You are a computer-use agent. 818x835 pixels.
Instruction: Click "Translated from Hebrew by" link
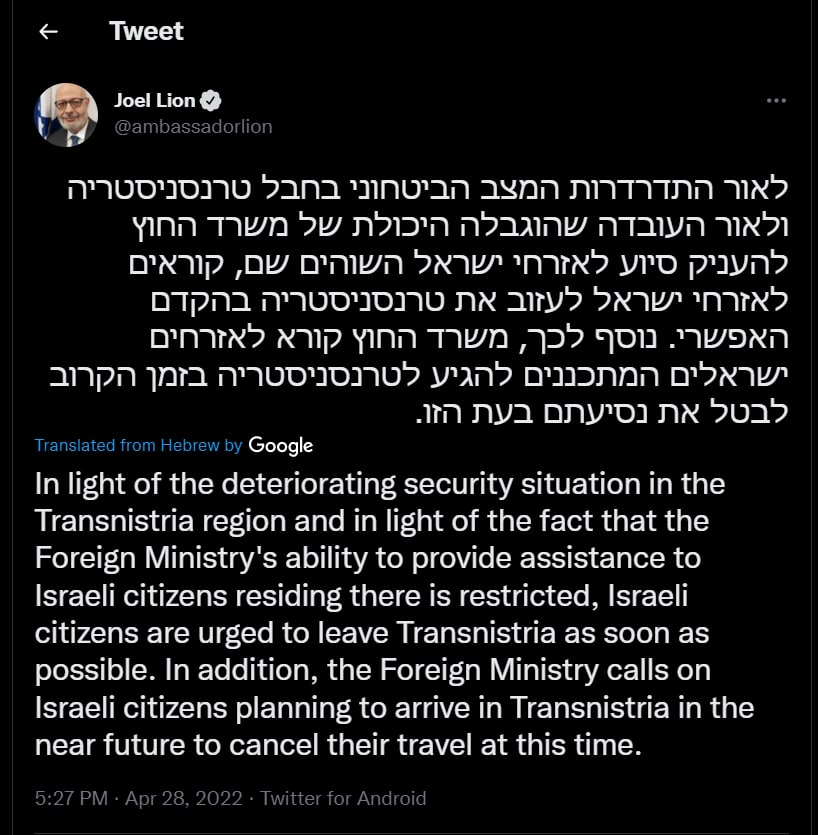tap(138, 445)
